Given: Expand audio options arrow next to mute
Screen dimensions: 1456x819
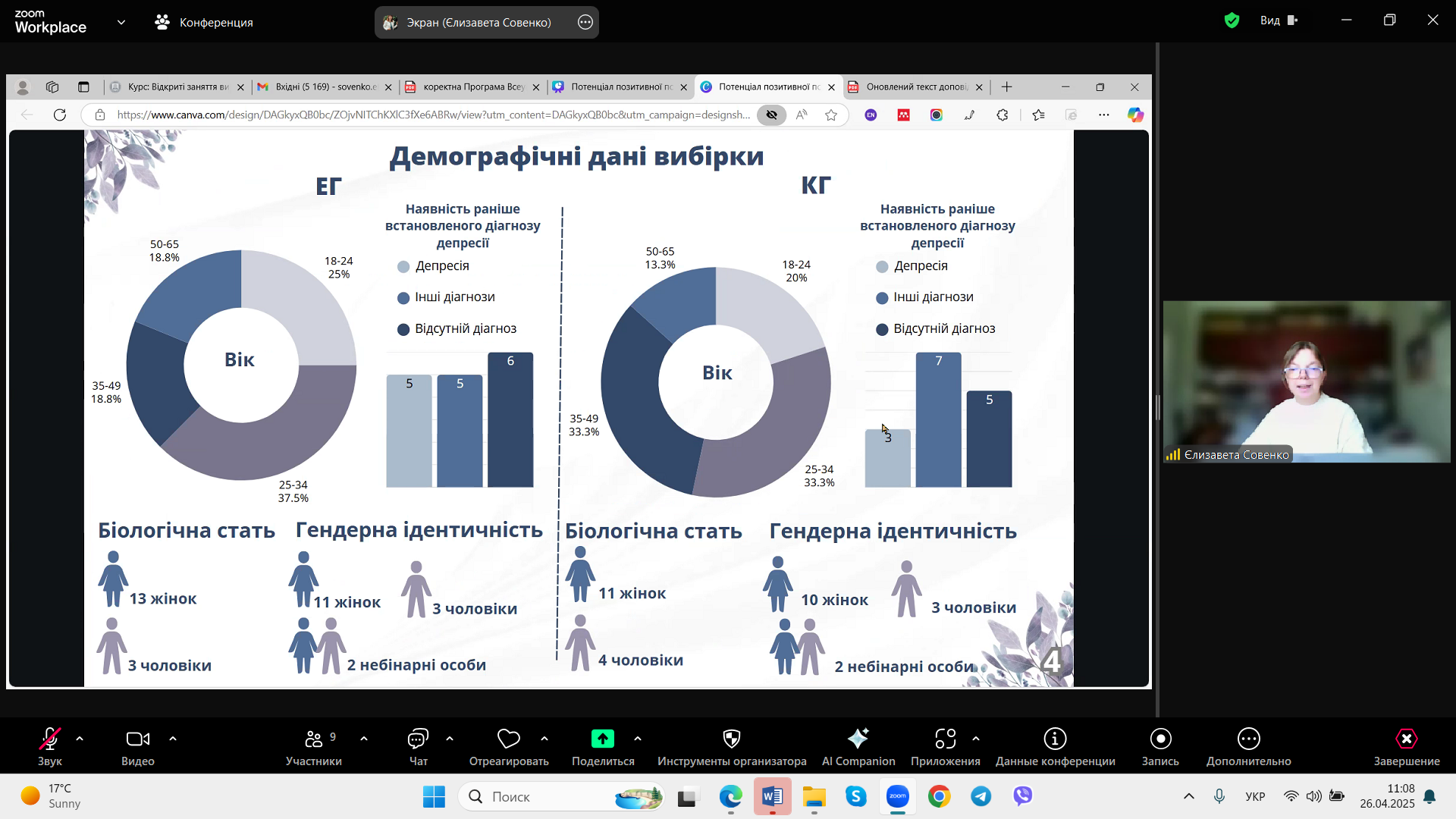Looking at the screenshot, I should pos(80,739).
